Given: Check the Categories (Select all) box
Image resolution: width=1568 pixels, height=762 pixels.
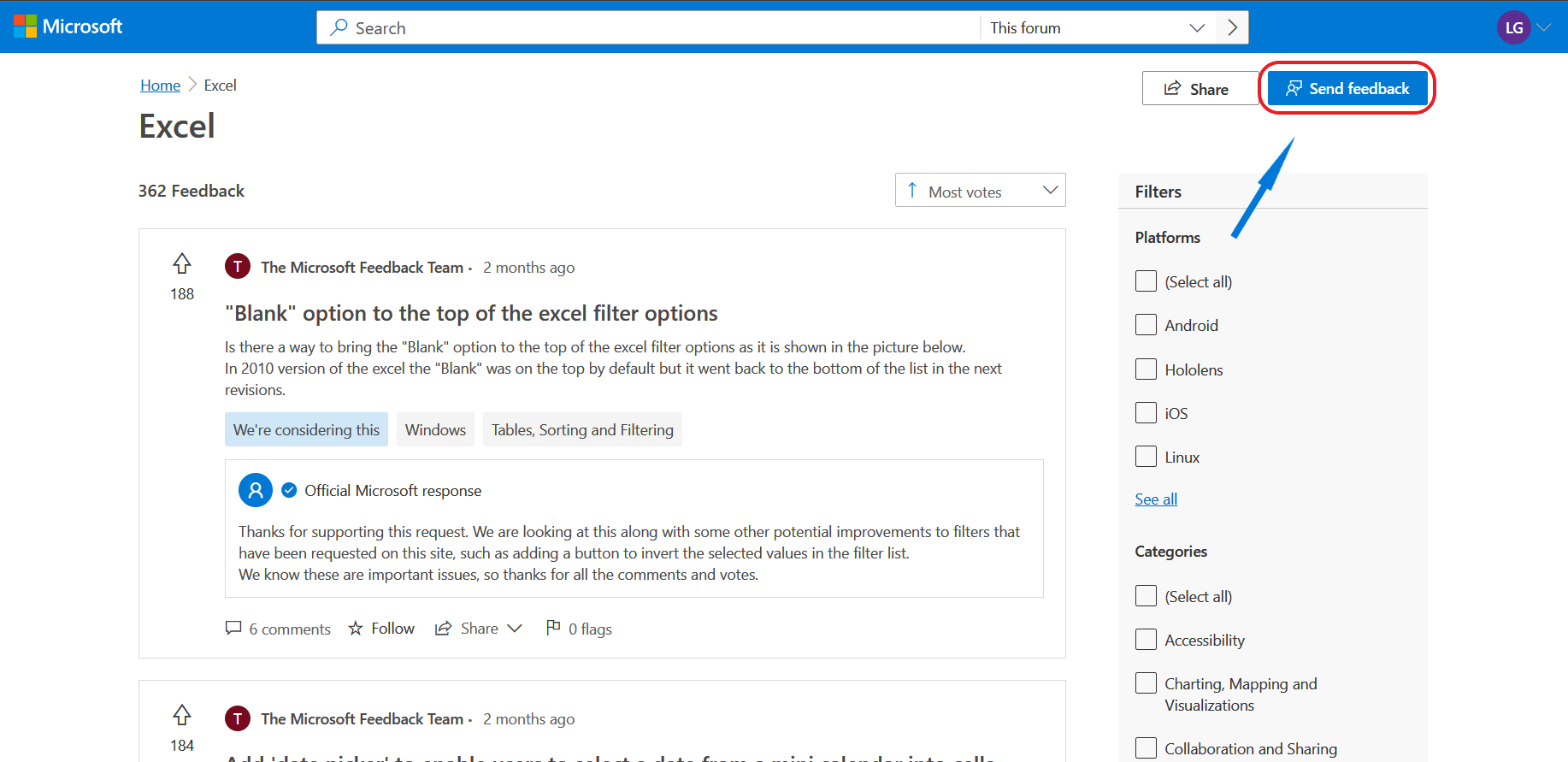Looking at the screenshot, I should 1146,596.
